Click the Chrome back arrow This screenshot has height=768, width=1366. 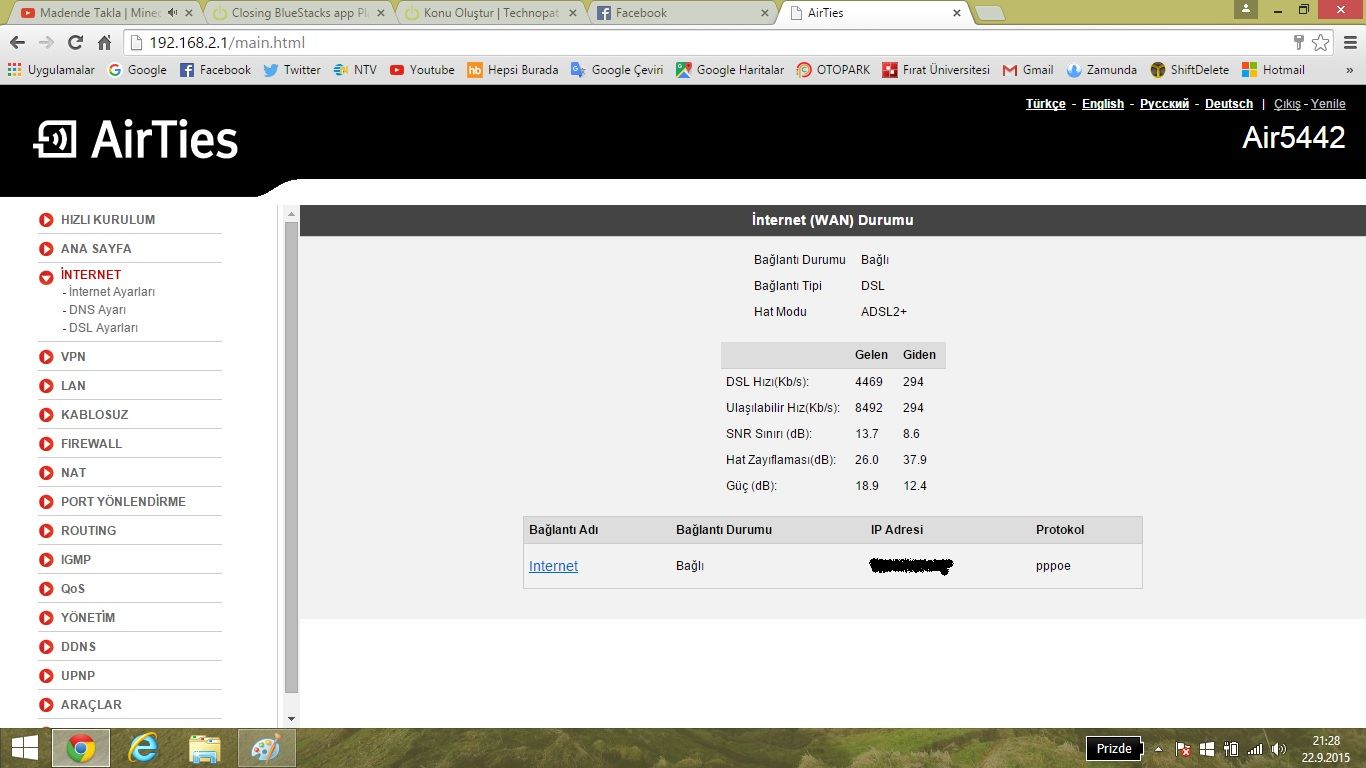[x=17, y=42]
